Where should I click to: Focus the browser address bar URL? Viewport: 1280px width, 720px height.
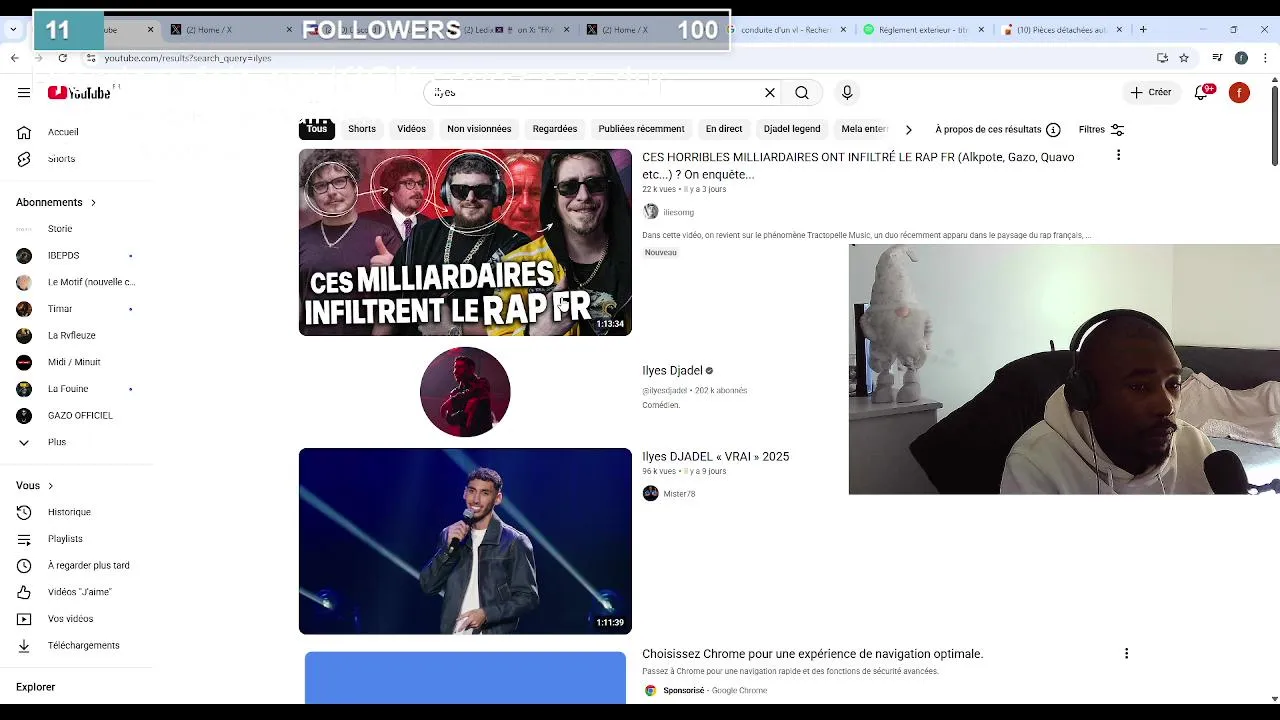[x=187, y=58]
